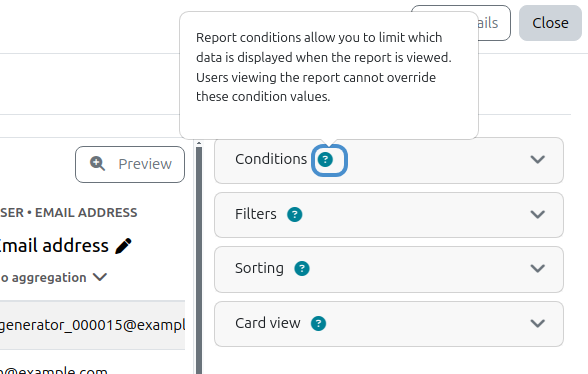588x374 pixels.
Task: Click the Close button
Action: [550, 23]
